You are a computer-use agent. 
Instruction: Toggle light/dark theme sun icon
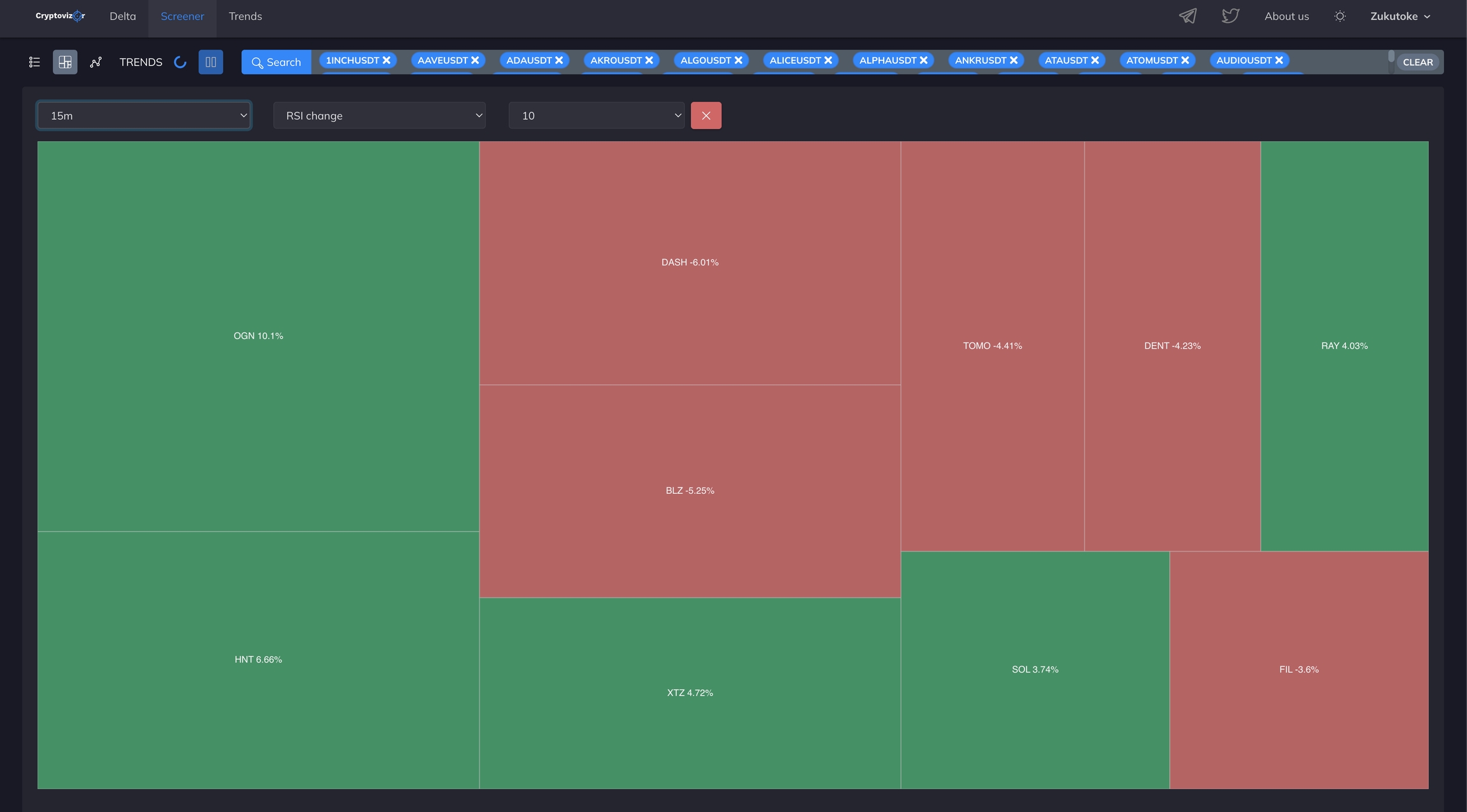coord(1340,16)
